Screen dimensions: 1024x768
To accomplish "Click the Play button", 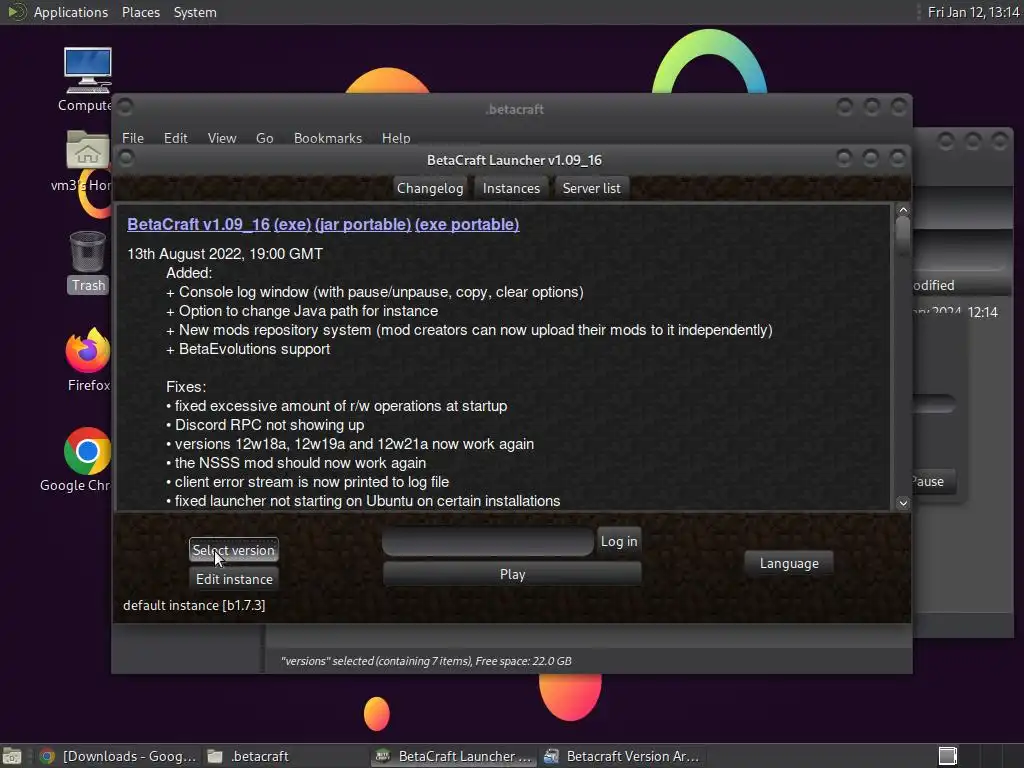I will (513, 574).
